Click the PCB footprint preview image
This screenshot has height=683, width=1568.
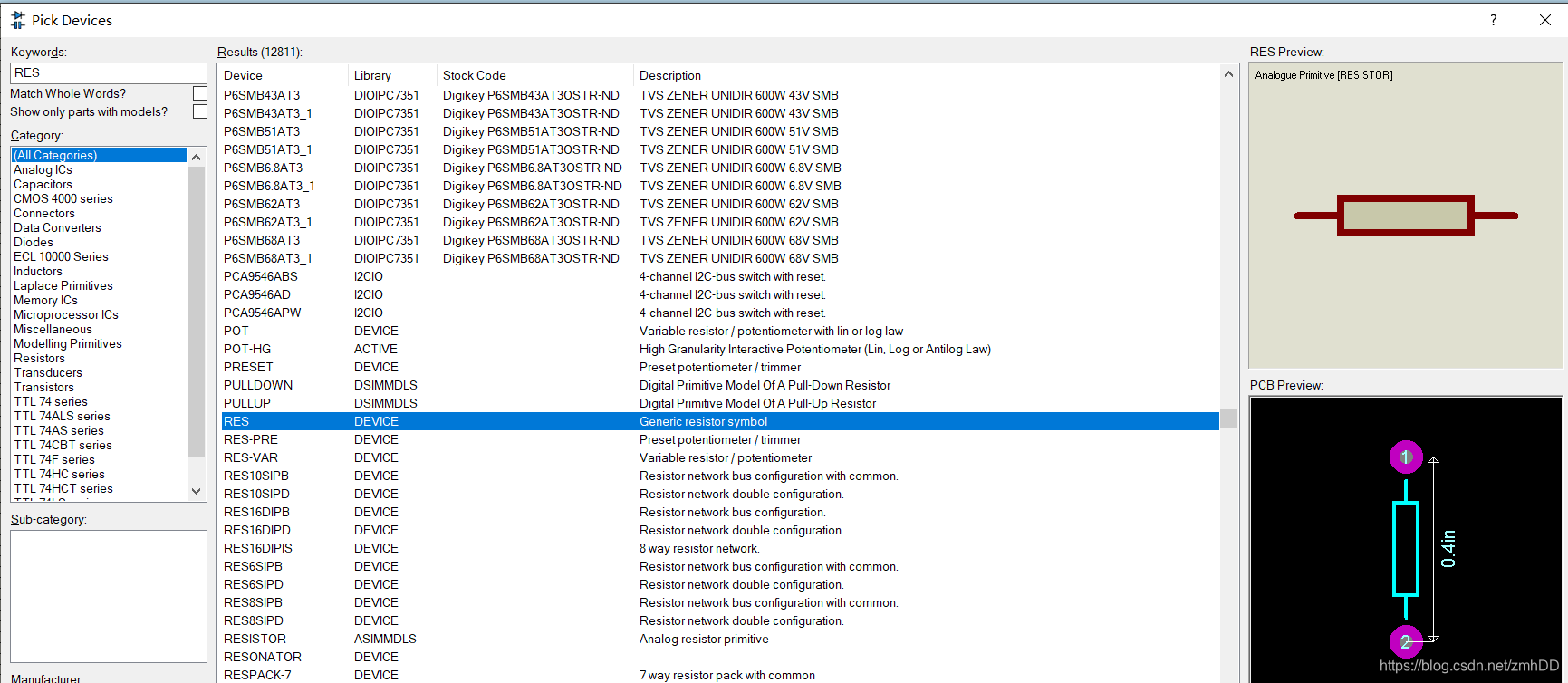[1406, 539]
